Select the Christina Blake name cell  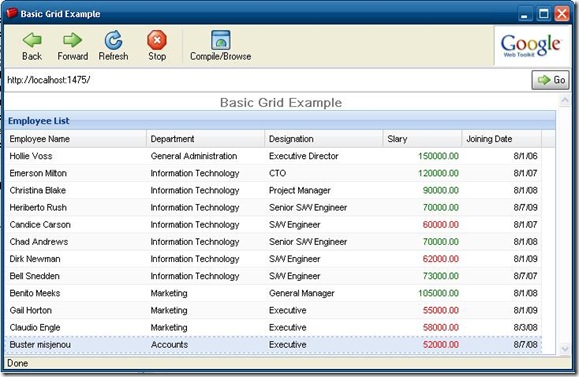coord(38,190)
